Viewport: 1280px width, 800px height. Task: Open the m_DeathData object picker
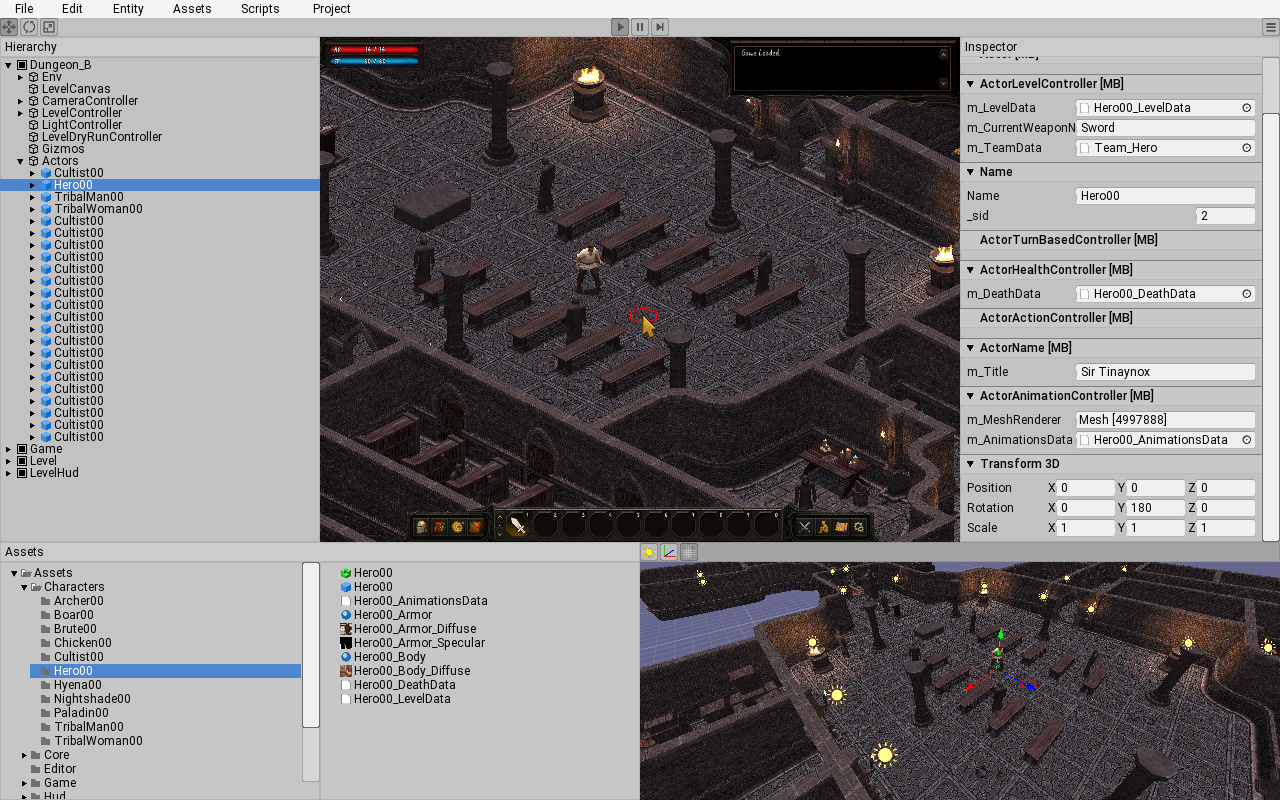[x=1247, y=294]
